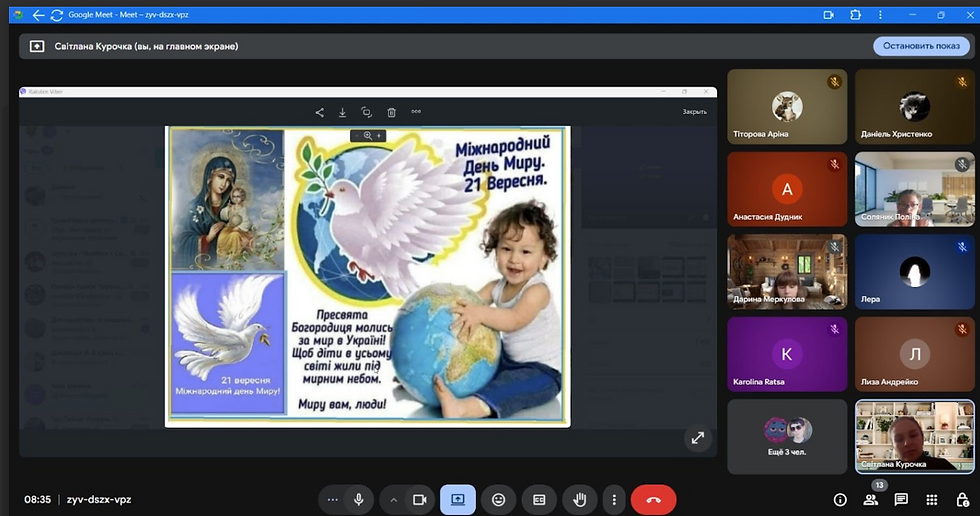
Task: Click the magnifier zoom icon on image
Action: pyautogui.click(x=368, y=136)
